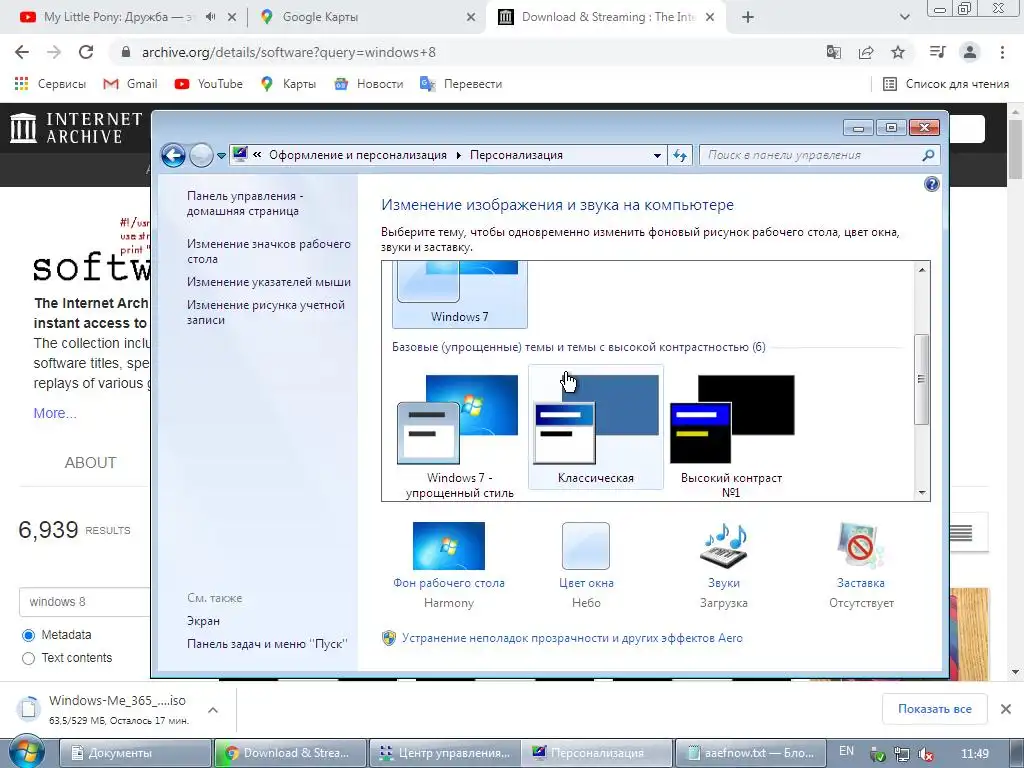Image resolution: width=1024 pixels, height=768 pixels.
Task: Click the share page icon in address bar
Action: tap(866, 52)
